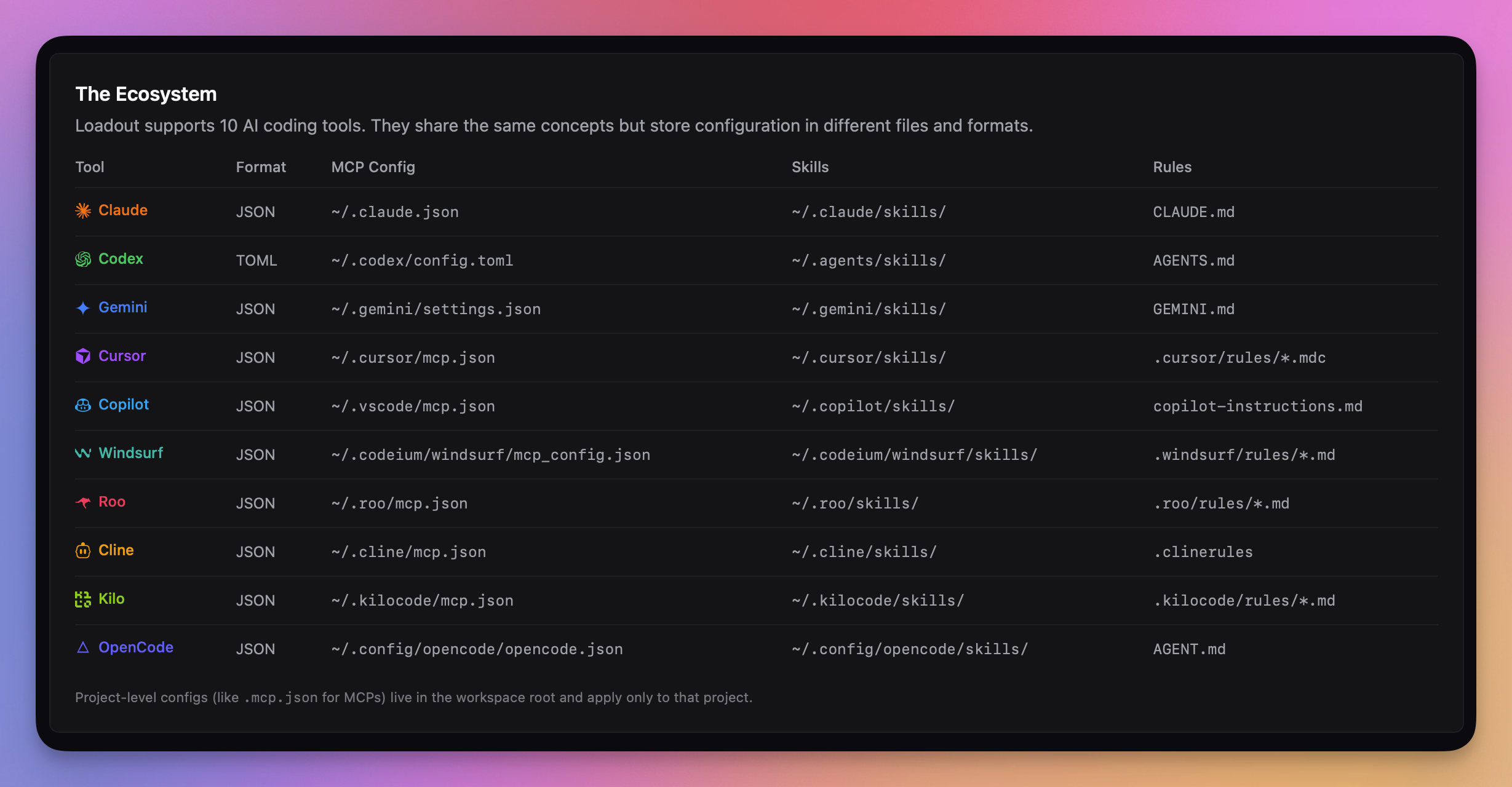Select the OpenCode triangle icon
Viewport: 1512px width, 787px height.
(x=84, y=647)
